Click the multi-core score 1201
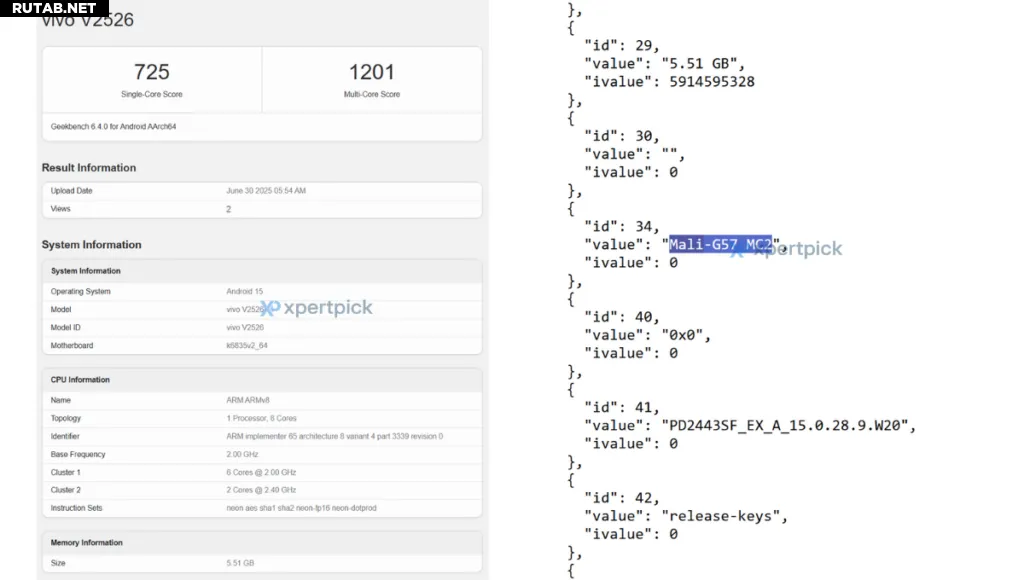Screen dimensions: 1024x580 tap(372, 72)
